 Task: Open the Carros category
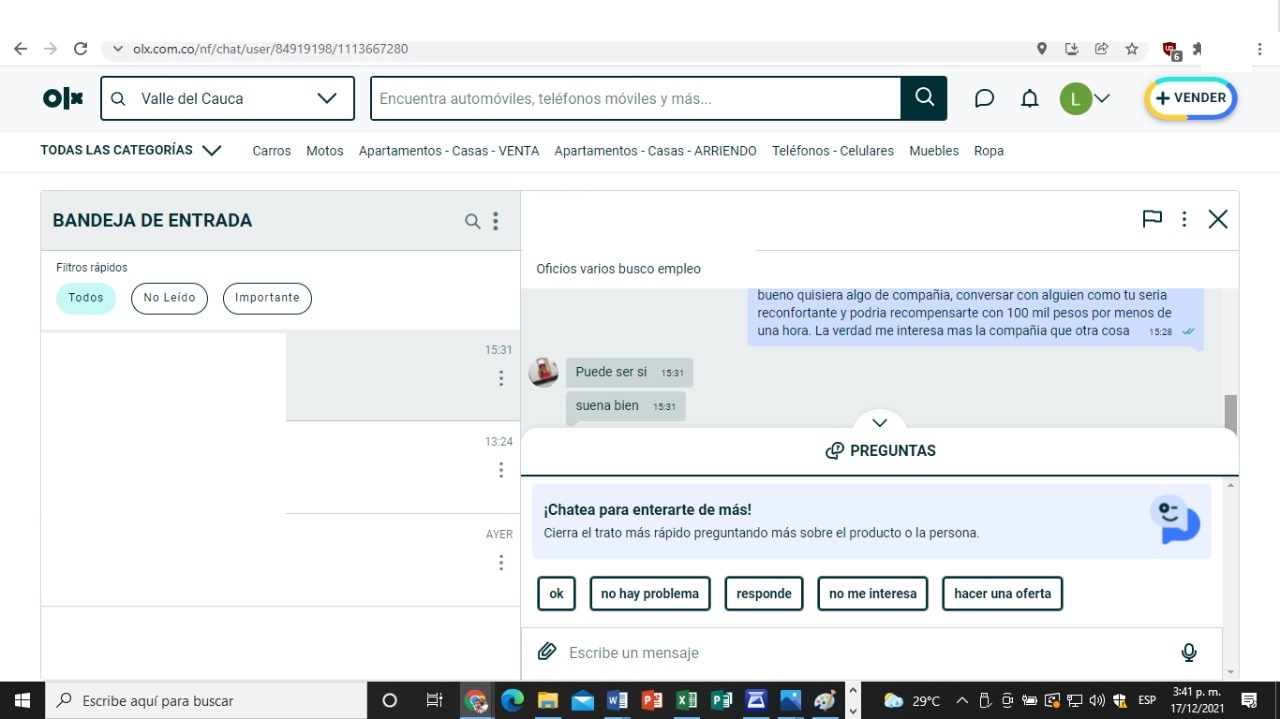[x=271, y=151]
